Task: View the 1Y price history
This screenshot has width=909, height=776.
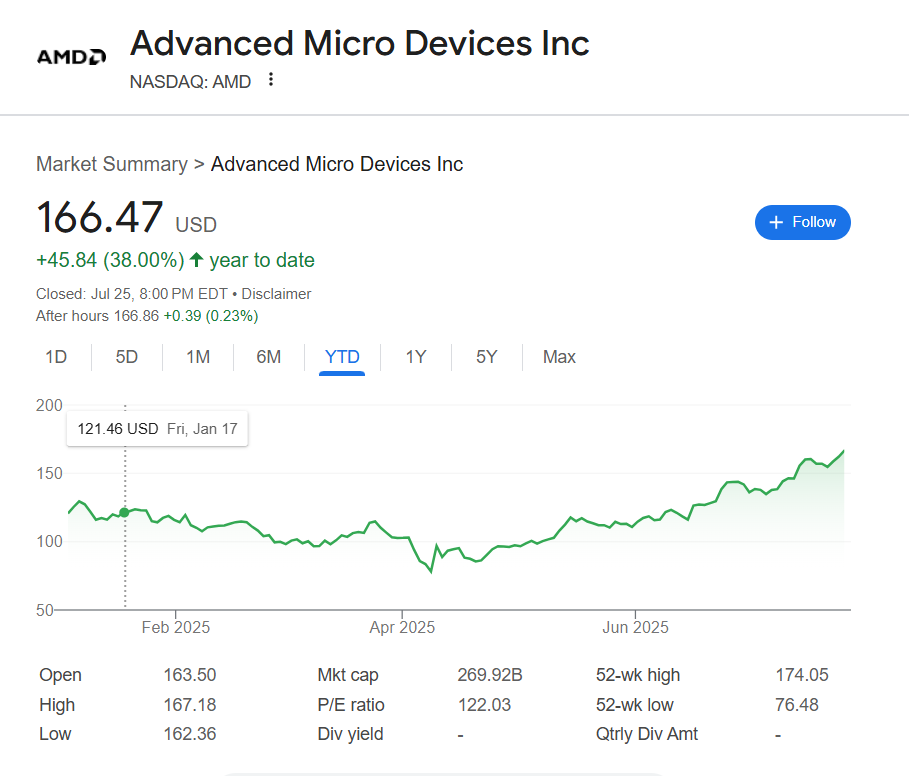Action: point(416,357)
